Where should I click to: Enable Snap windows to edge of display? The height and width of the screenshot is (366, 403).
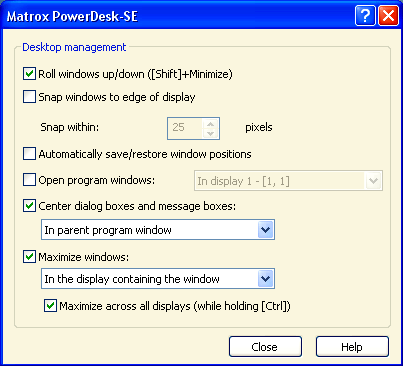tap(29, 97)
